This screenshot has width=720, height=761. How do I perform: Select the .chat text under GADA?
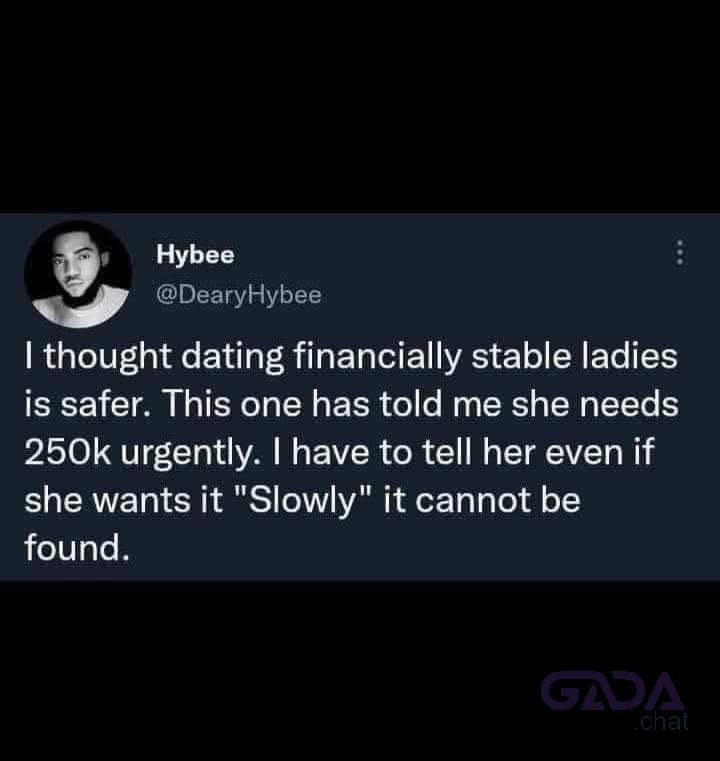(x=662, y=721)
